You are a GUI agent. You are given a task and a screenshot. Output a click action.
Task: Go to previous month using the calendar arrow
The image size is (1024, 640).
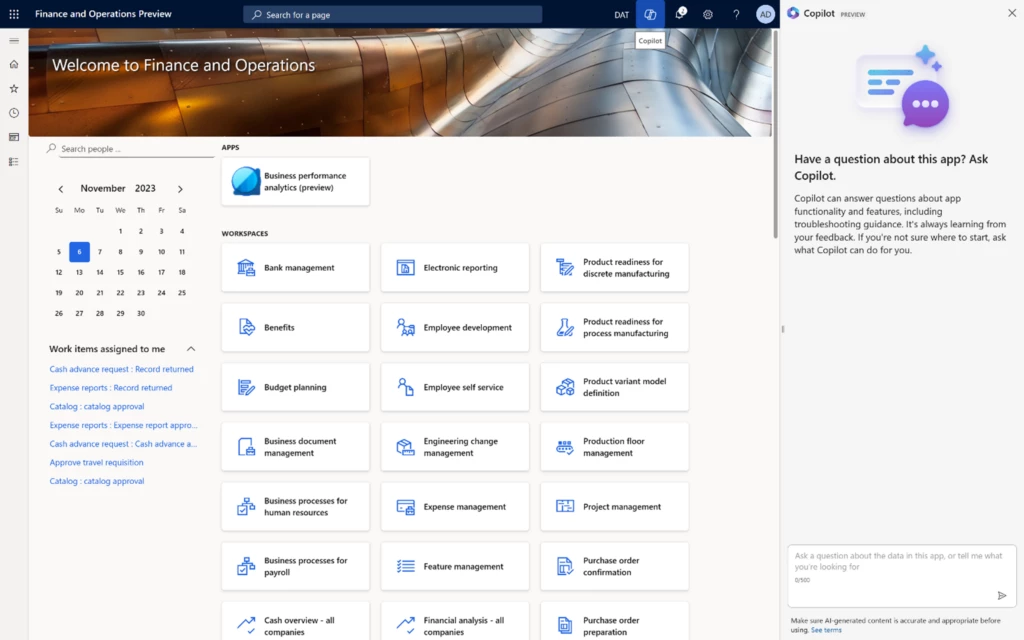click(x=61, y=188)
